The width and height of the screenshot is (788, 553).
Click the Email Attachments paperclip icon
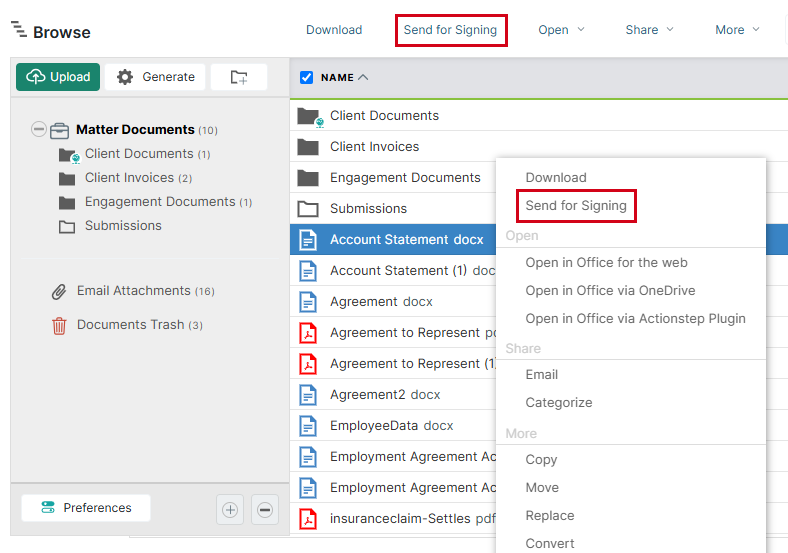coord(59,292)
